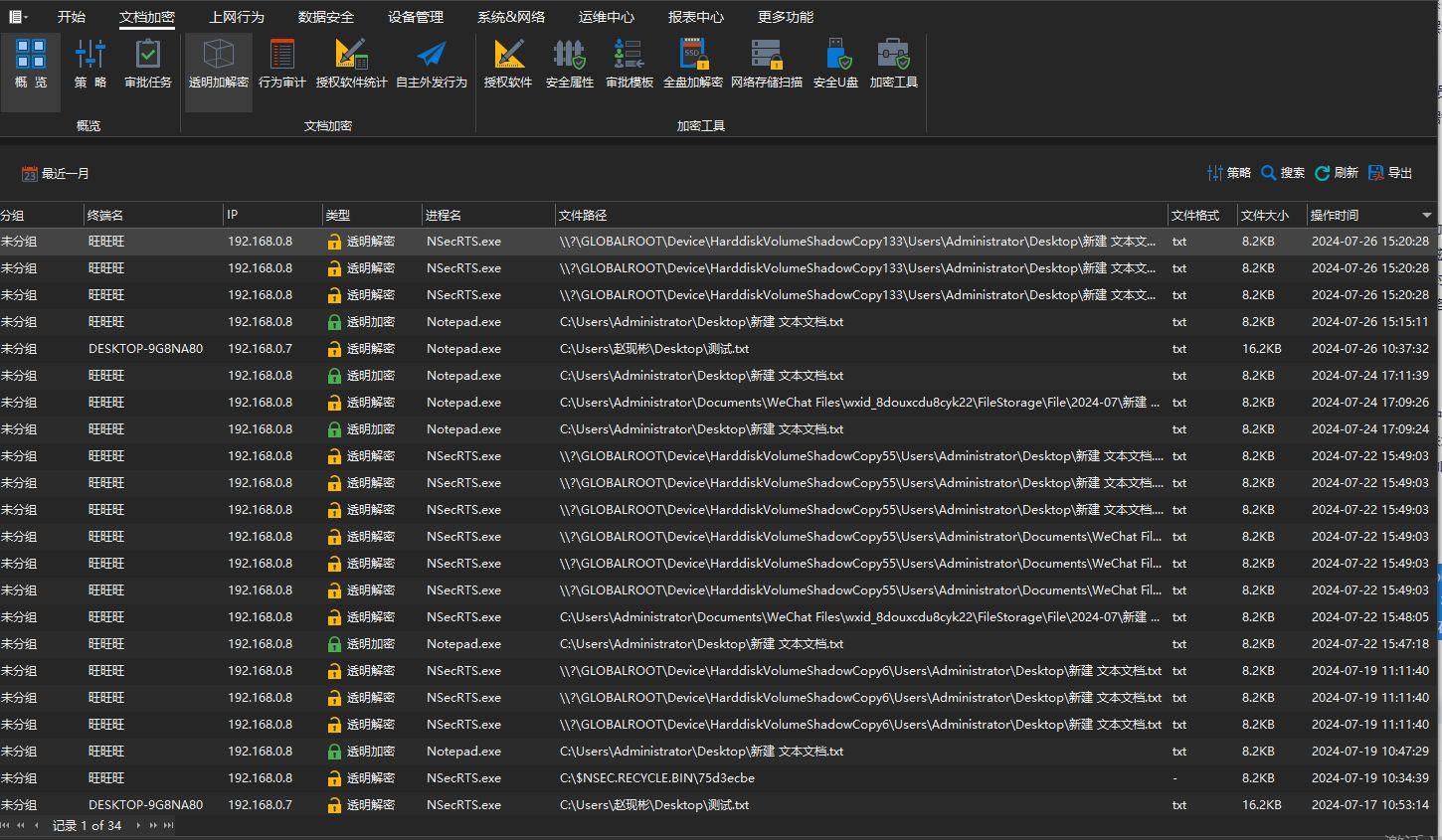The image size is (1442, 840).
Task: Go to next record arrow
Action: (138, 825)
